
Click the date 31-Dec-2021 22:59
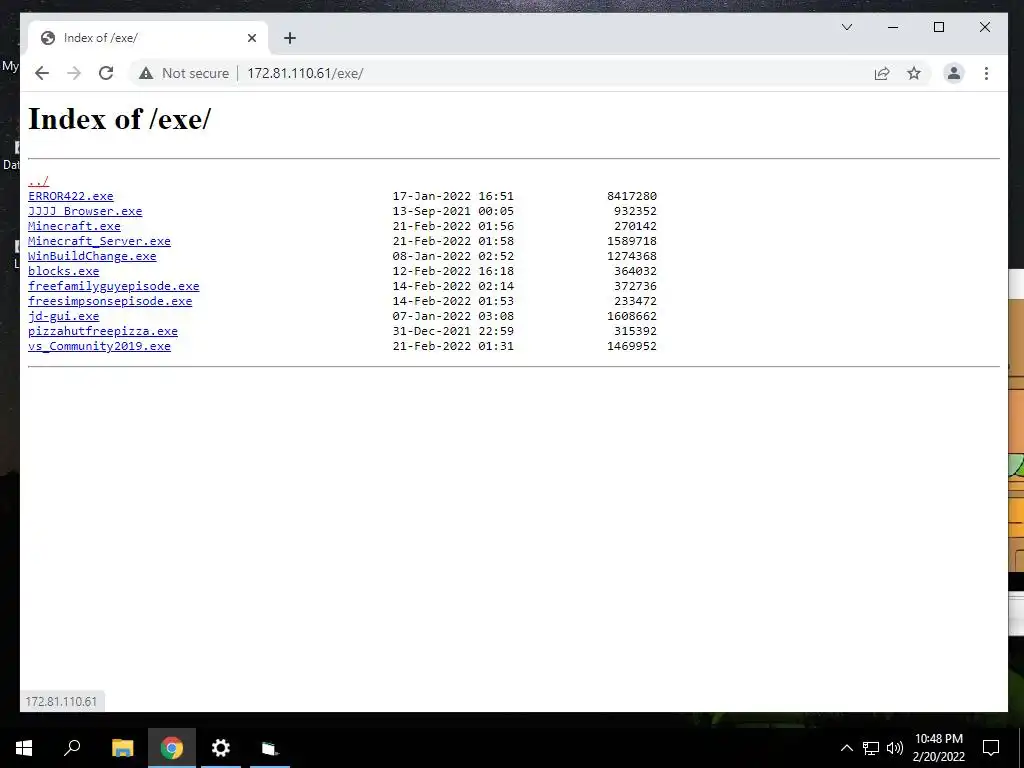click(453, 331)
